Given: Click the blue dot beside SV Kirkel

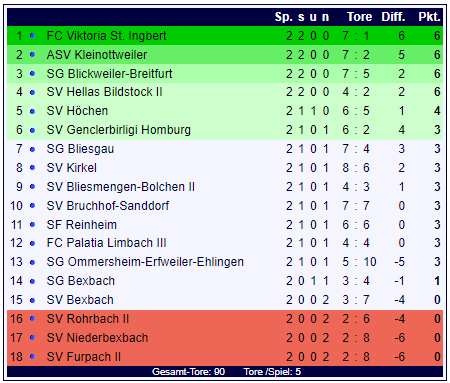Looking at the screenshot, I should pyautogui.click(x=32, y=168).
